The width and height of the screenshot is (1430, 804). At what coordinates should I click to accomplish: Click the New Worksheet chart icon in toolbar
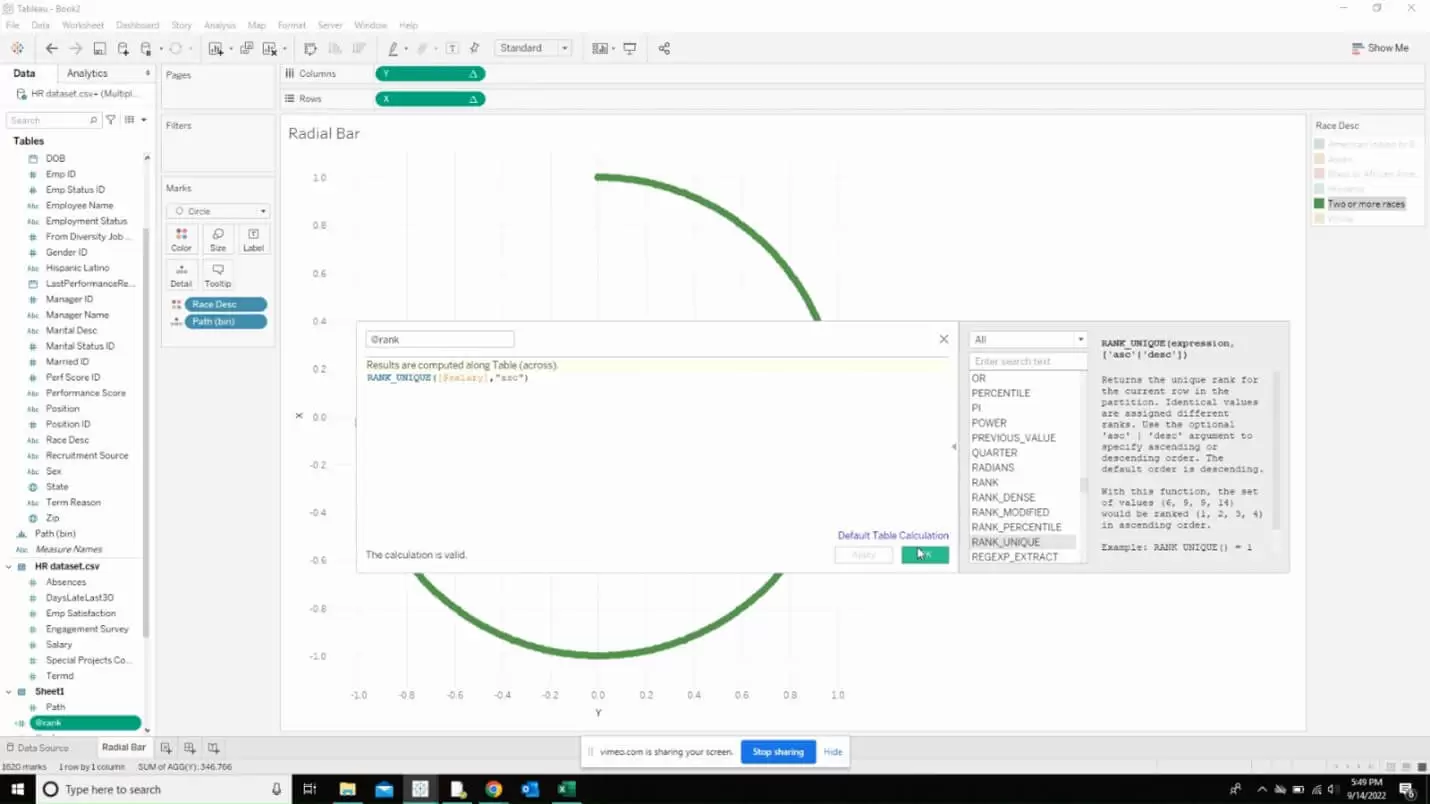tap(215, 48)
